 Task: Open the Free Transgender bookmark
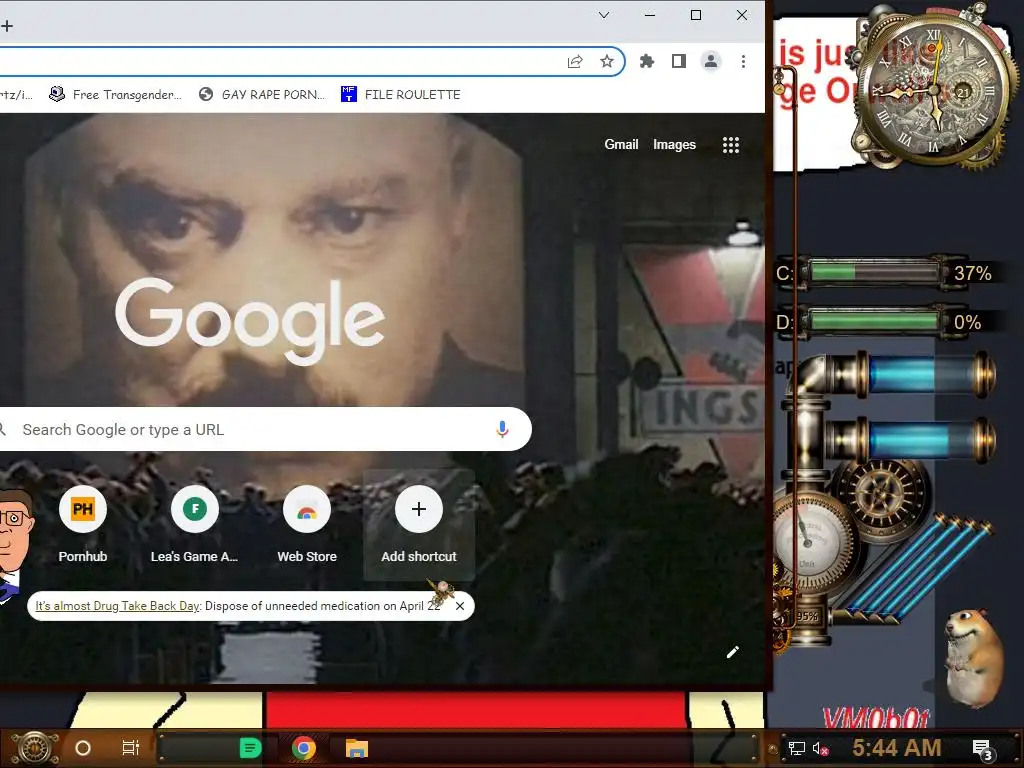click(x=116, y=95)
